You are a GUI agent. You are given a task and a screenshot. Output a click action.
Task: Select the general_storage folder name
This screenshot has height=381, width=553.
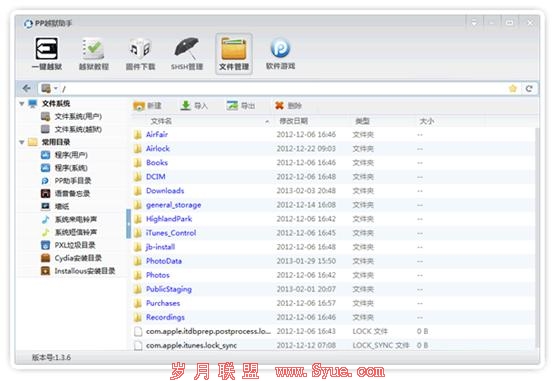click(174, 205)
